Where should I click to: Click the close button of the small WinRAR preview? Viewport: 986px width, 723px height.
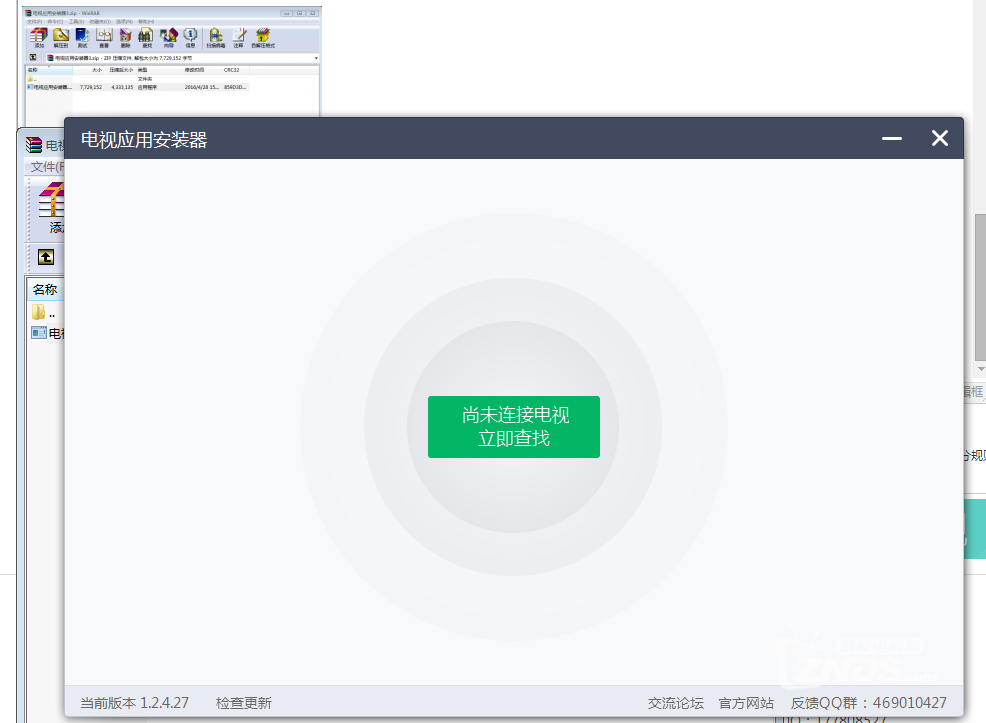313,13
